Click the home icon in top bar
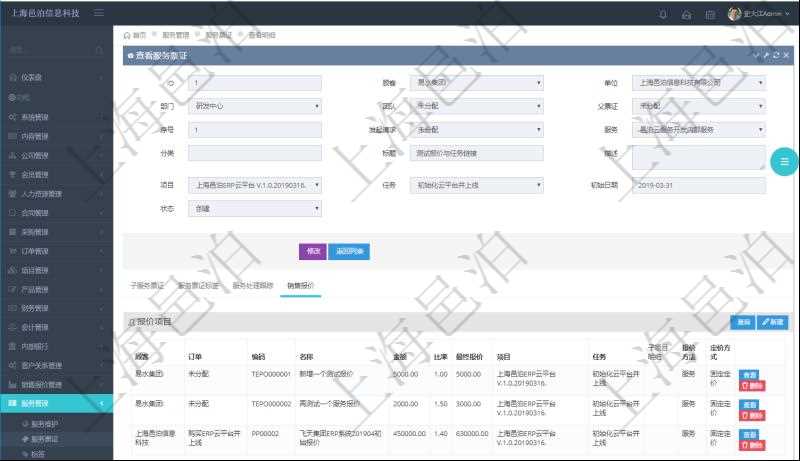Viewport: 800px width, 461px height. [686, 14]
